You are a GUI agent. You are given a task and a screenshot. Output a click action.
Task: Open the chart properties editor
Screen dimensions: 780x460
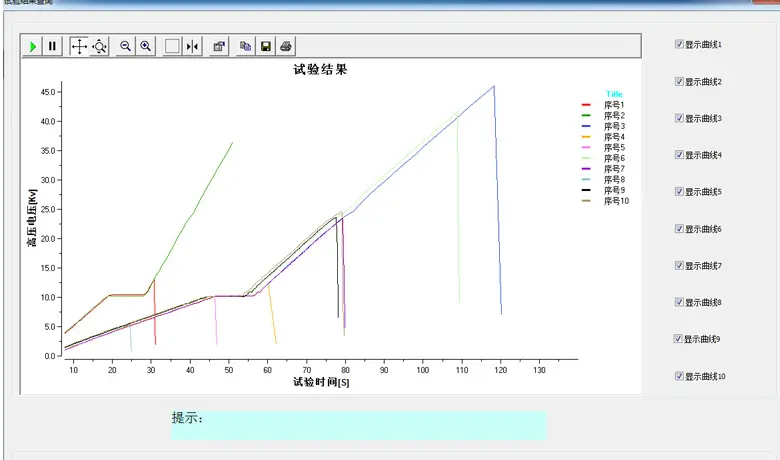pos(219,46)
